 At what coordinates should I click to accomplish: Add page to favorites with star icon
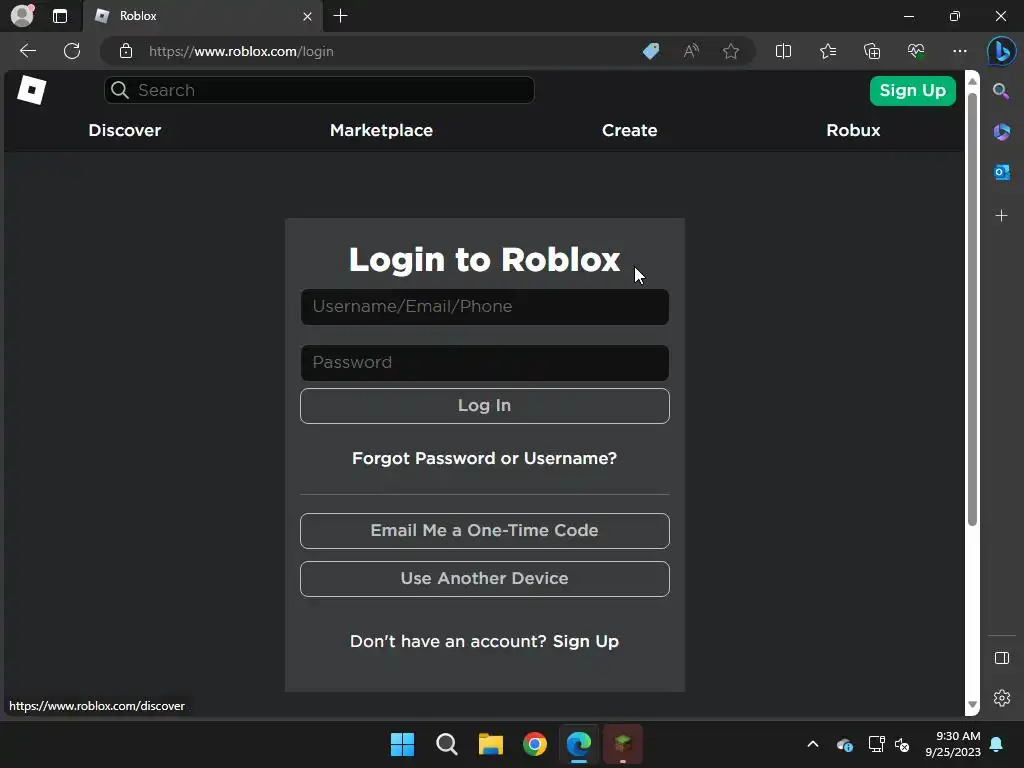pyautogui.click(x=731, y=51)
